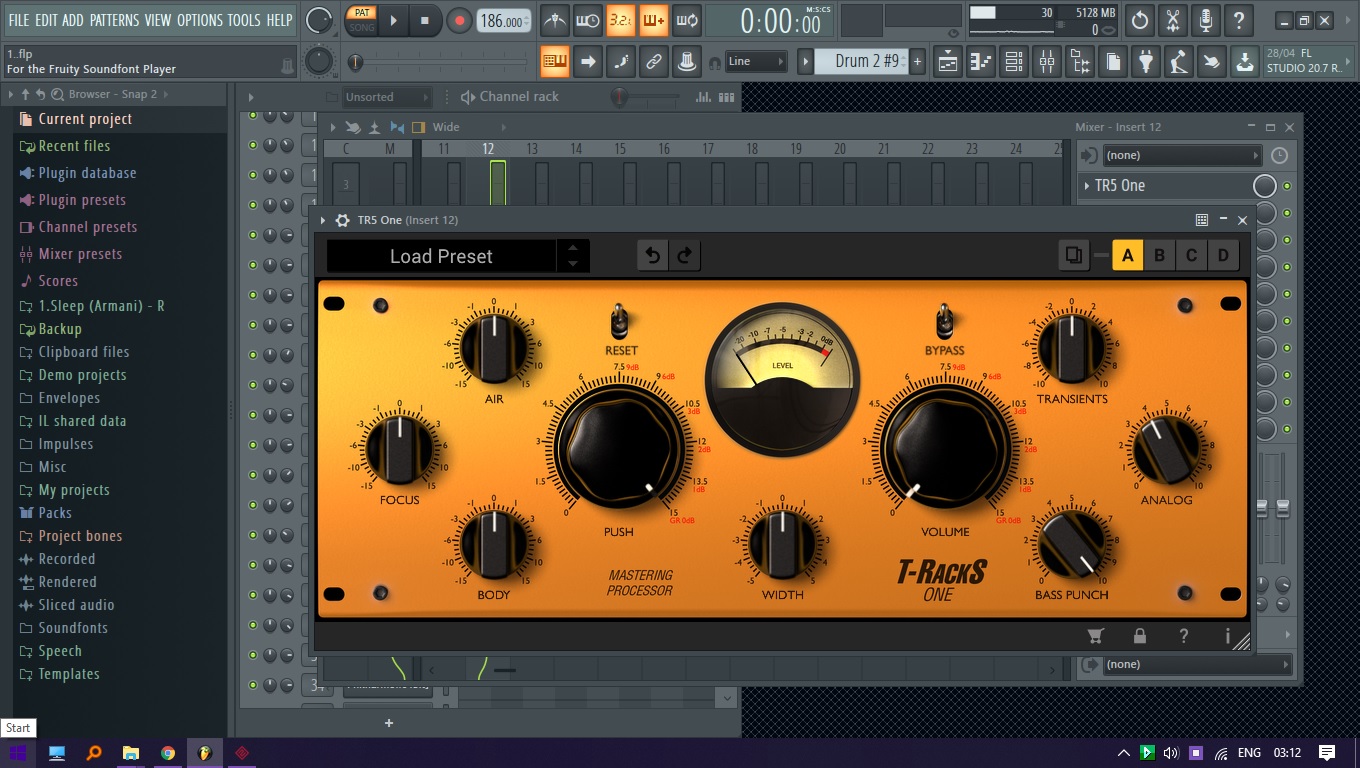Click the tempo field showing 186.000
Screen dimensions: 1360x768
[503, 21]
